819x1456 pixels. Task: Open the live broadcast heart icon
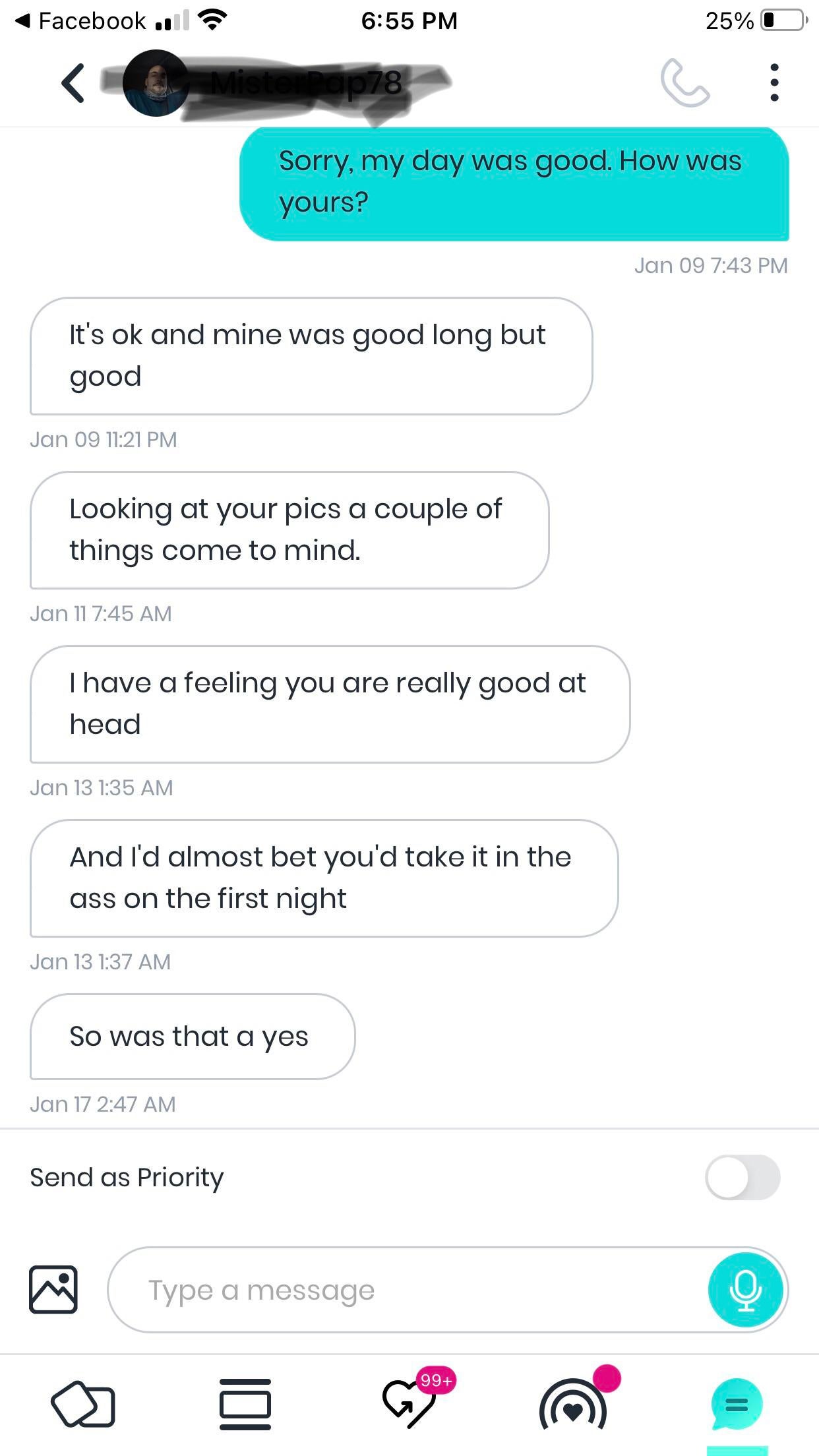[x=573, y=1405]
